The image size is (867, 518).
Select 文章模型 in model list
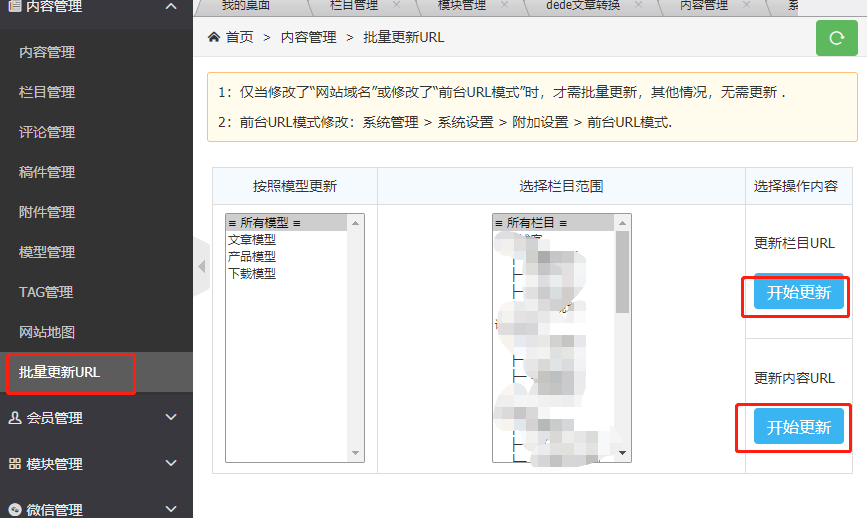point(286,239)
